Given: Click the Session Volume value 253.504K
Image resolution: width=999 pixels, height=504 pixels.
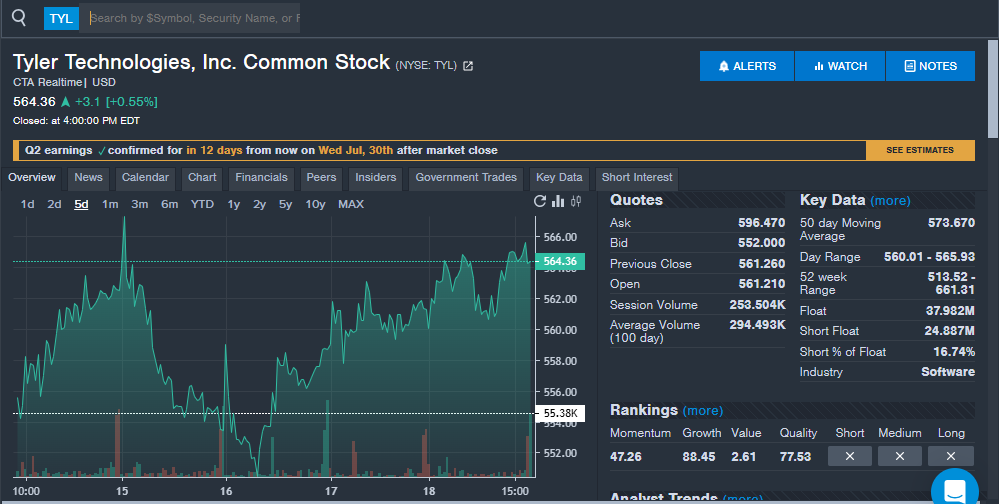Looking at the screenshot, I should click(758, 305).
